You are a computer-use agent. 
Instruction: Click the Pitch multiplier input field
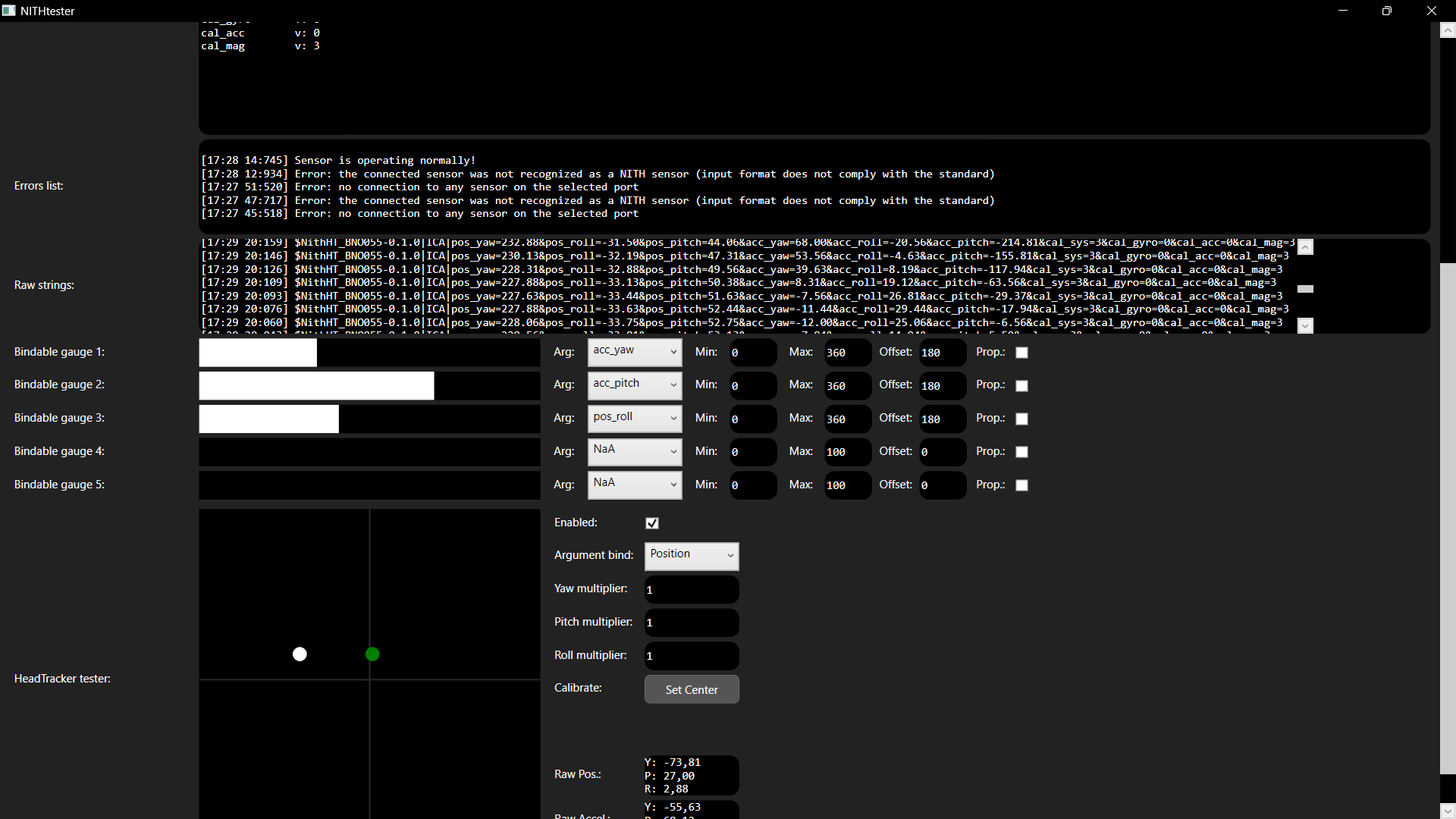tap(692, 623)
